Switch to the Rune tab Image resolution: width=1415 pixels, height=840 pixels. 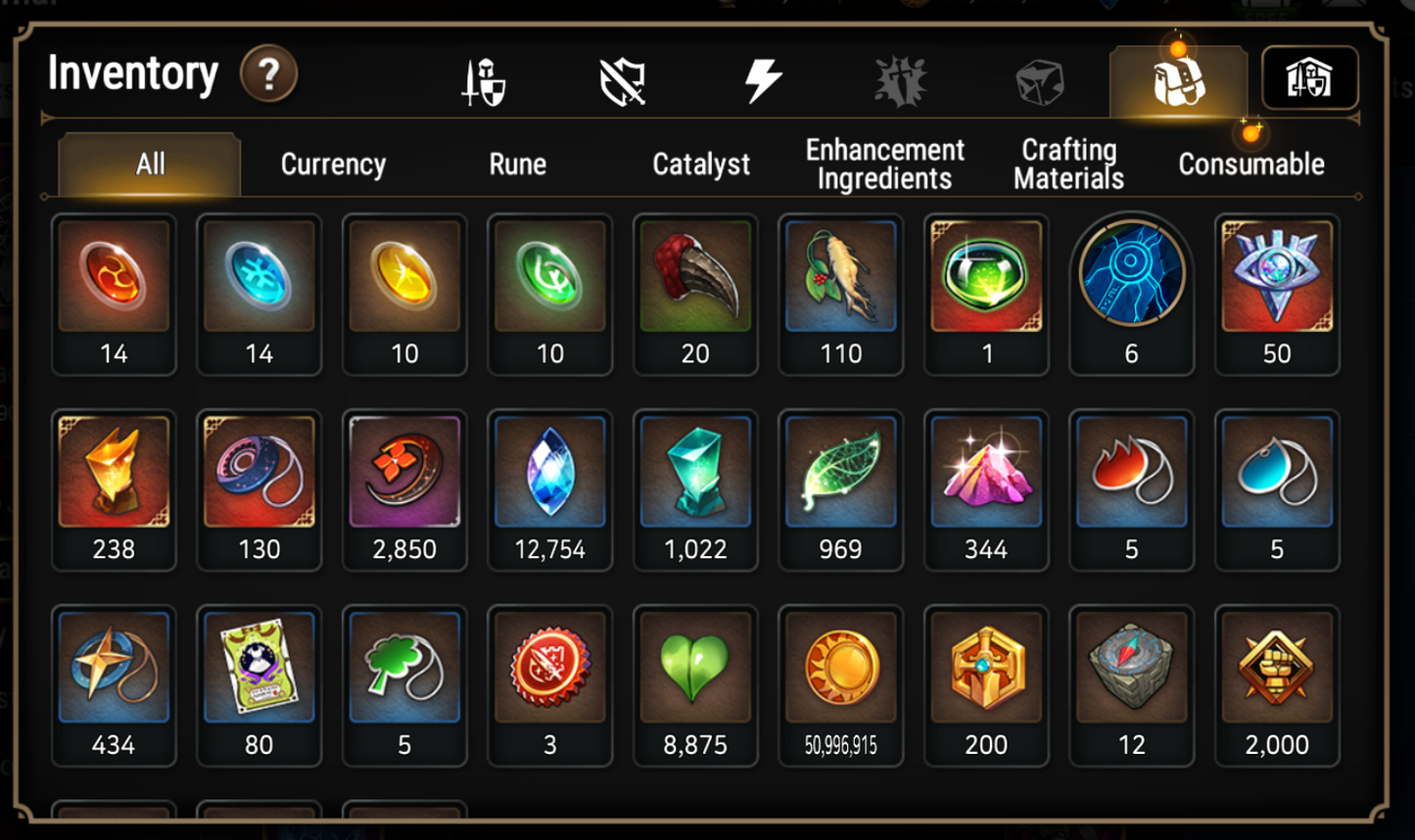(x=517, y=164)
